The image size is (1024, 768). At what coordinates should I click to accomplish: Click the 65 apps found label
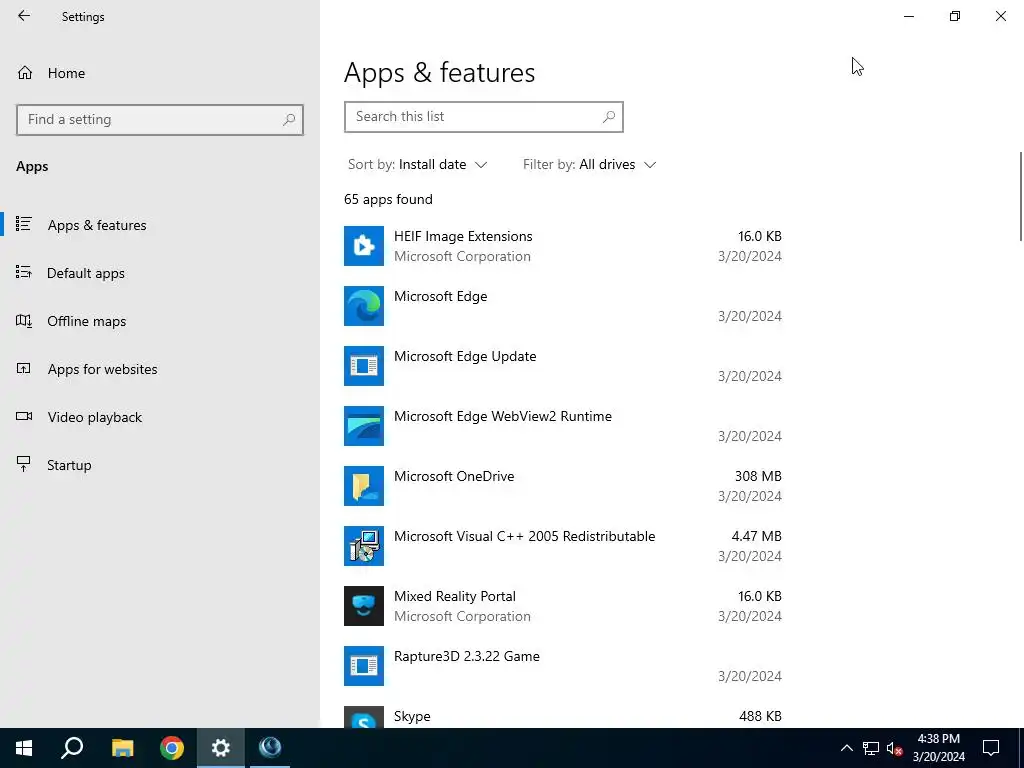click(388, 200)
